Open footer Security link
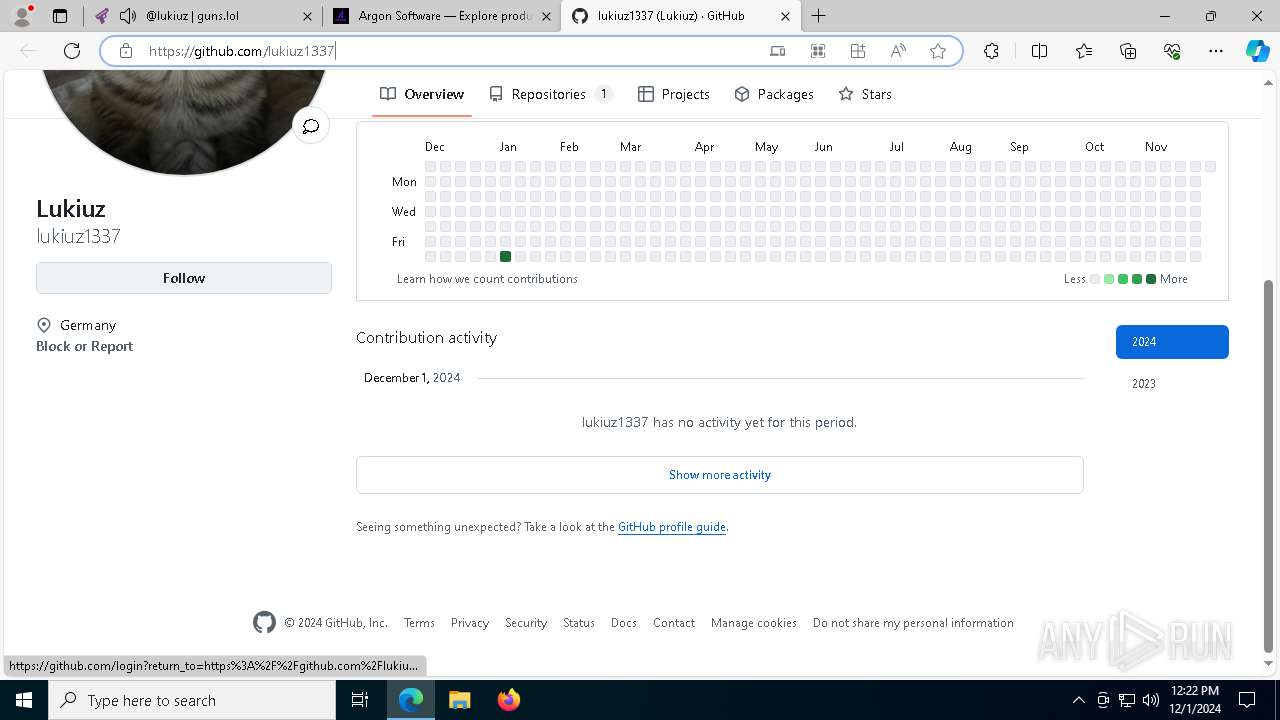 click(x=526, y=623)
